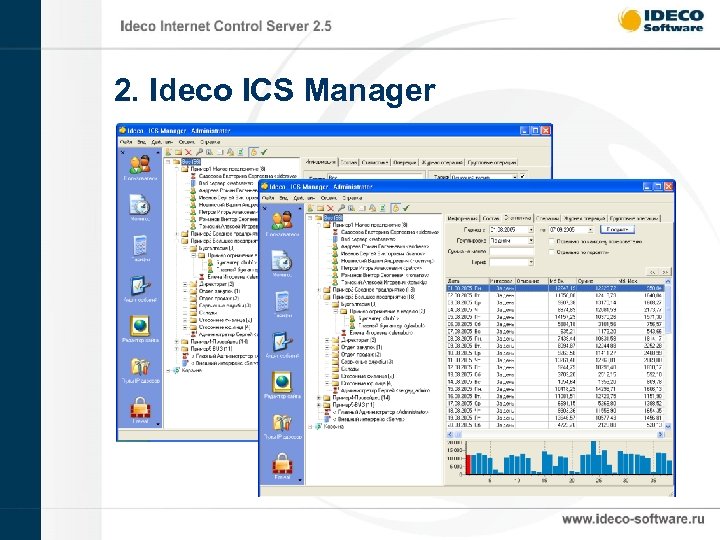Tick the upper checkbox beside Показать in front window

click(x=551, y=241)
